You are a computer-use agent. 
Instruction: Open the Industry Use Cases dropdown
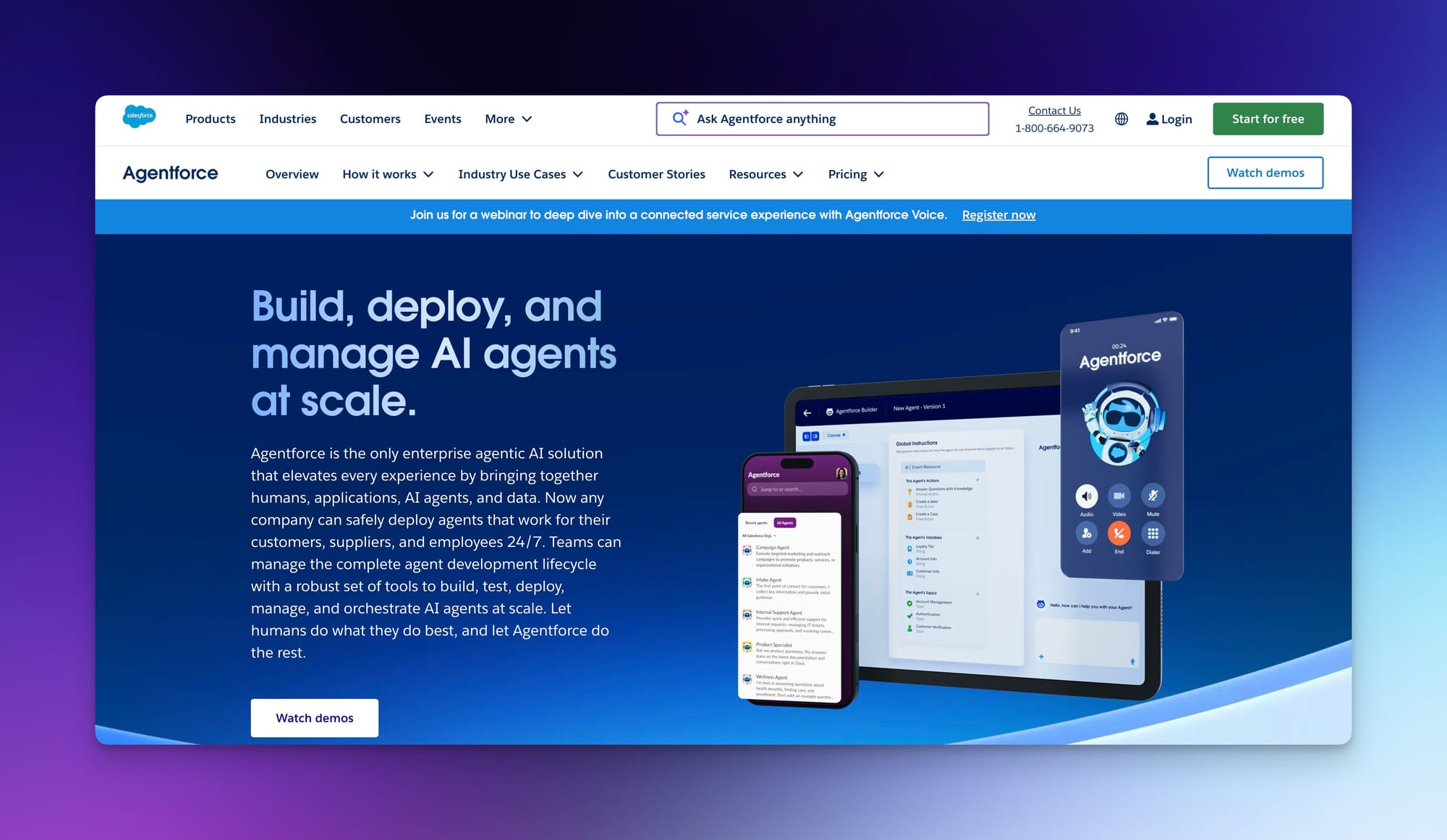click(x=520, y=174)
